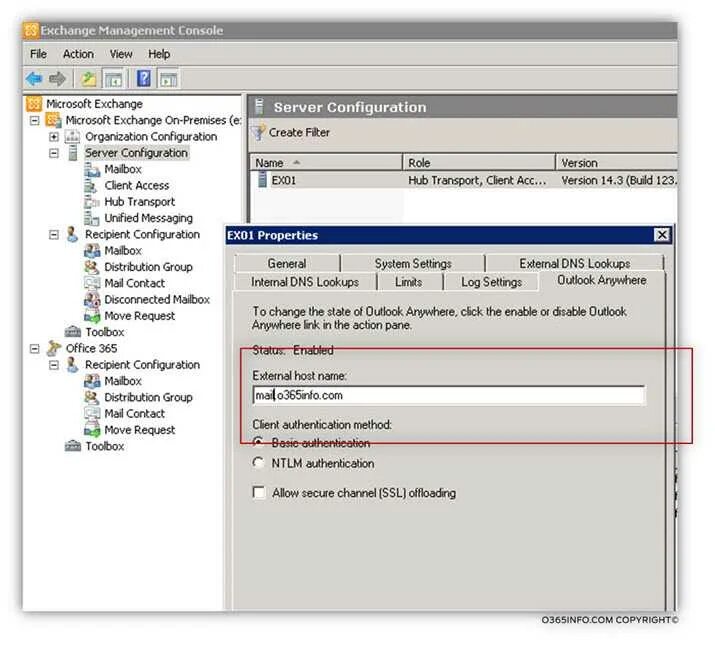The width and height of the screenshot is (715, 651).
Task: Collapse on-premises Recipient Configuration node
Action: (54, 235)
